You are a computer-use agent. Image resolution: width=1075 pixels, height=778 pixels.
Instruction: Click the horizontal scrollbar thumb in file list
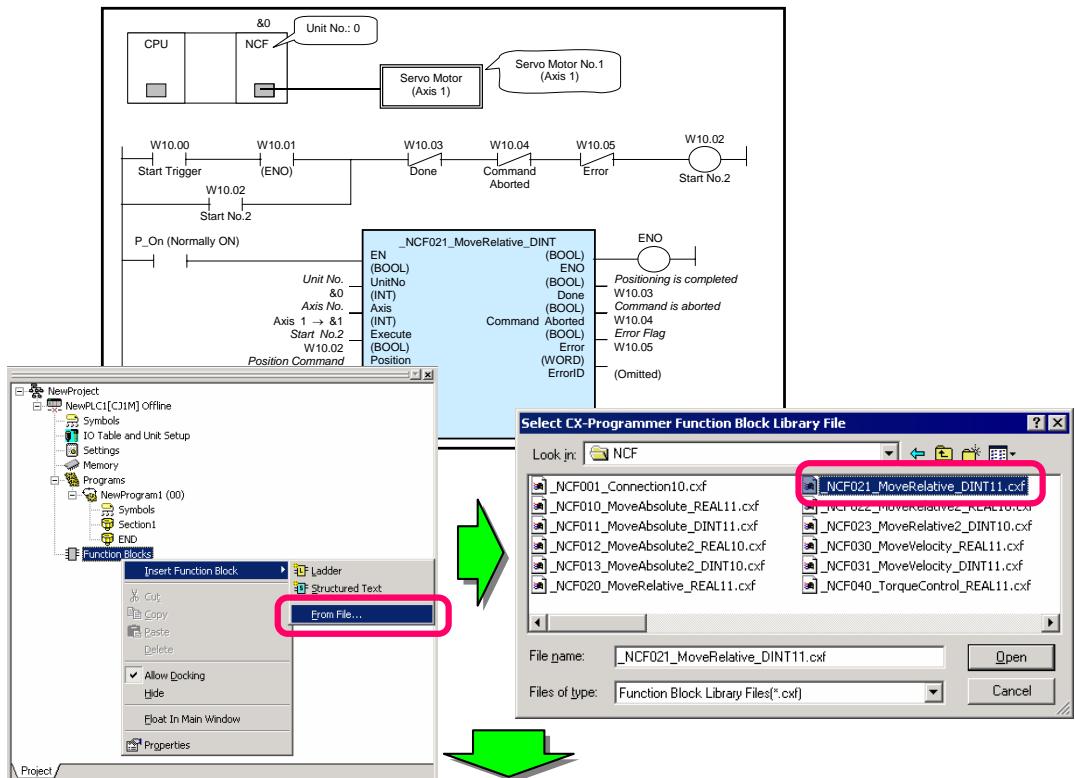[x=596, y=622]
